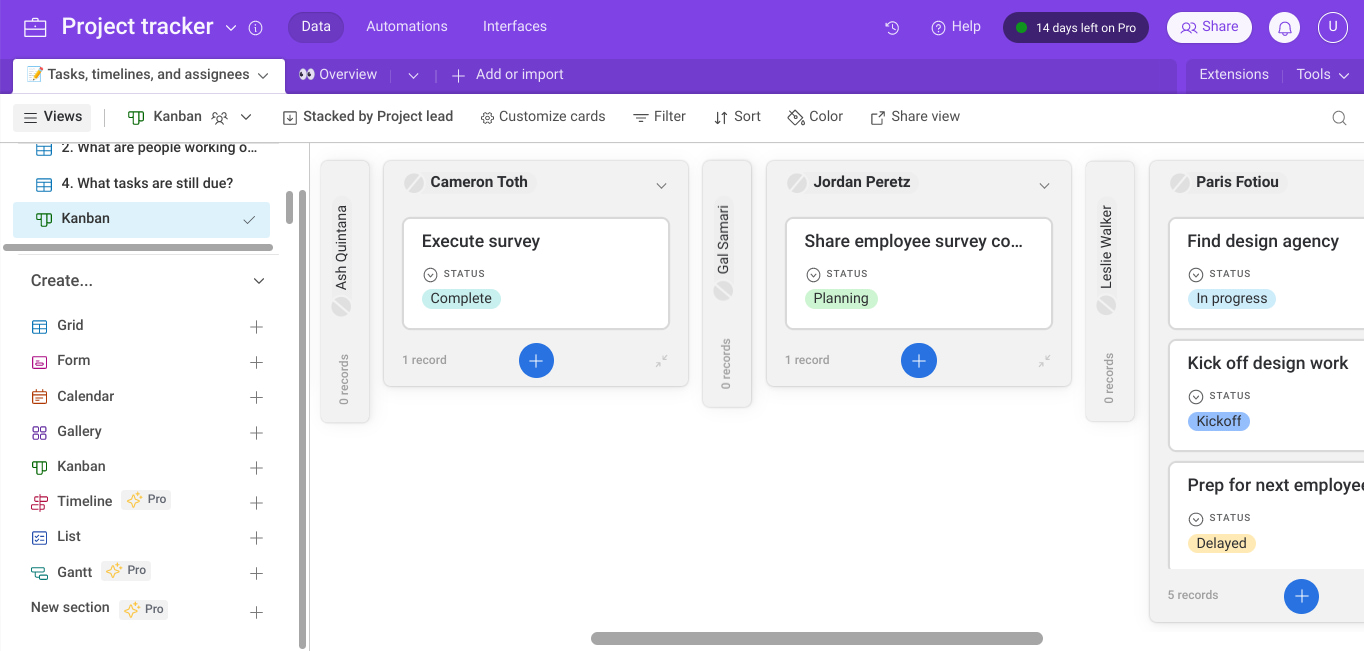
Task: Collapse the Create section chevron
Action: coord(259,281)
